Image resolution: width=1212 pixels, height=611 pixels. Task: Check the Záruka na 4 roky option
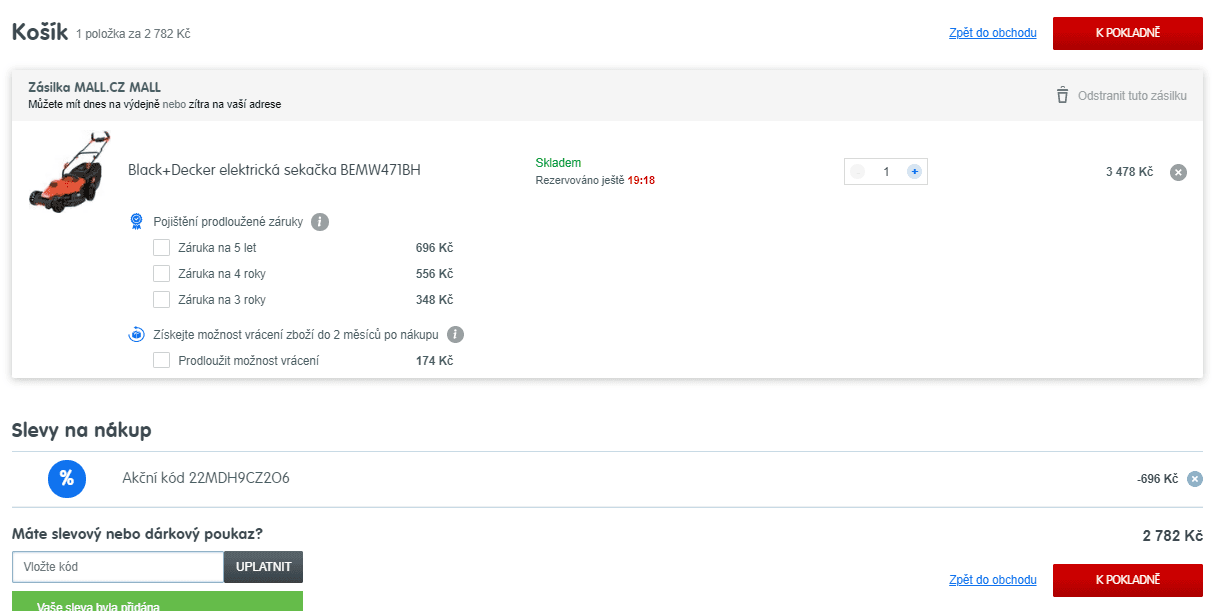click(x=161, y=273)
